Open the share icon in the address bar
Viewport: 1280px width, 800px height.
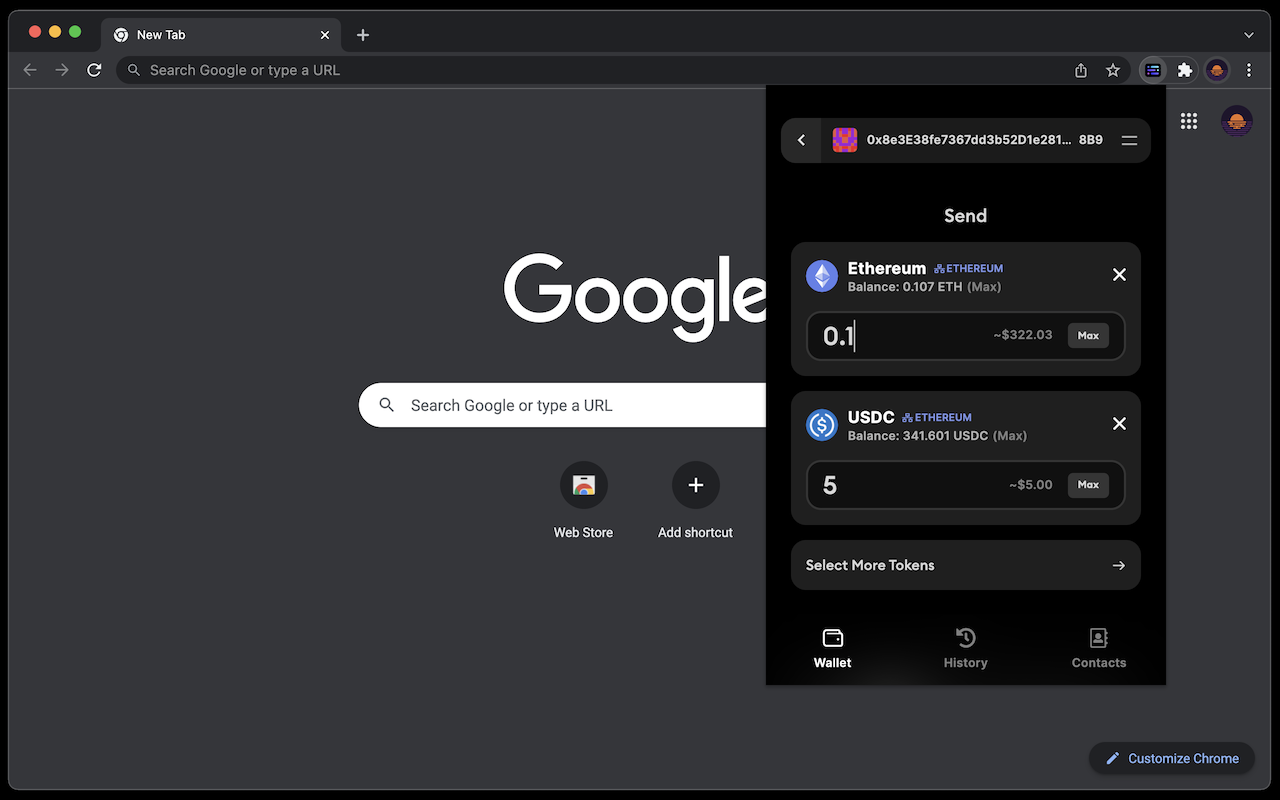tap(1080, 70)
